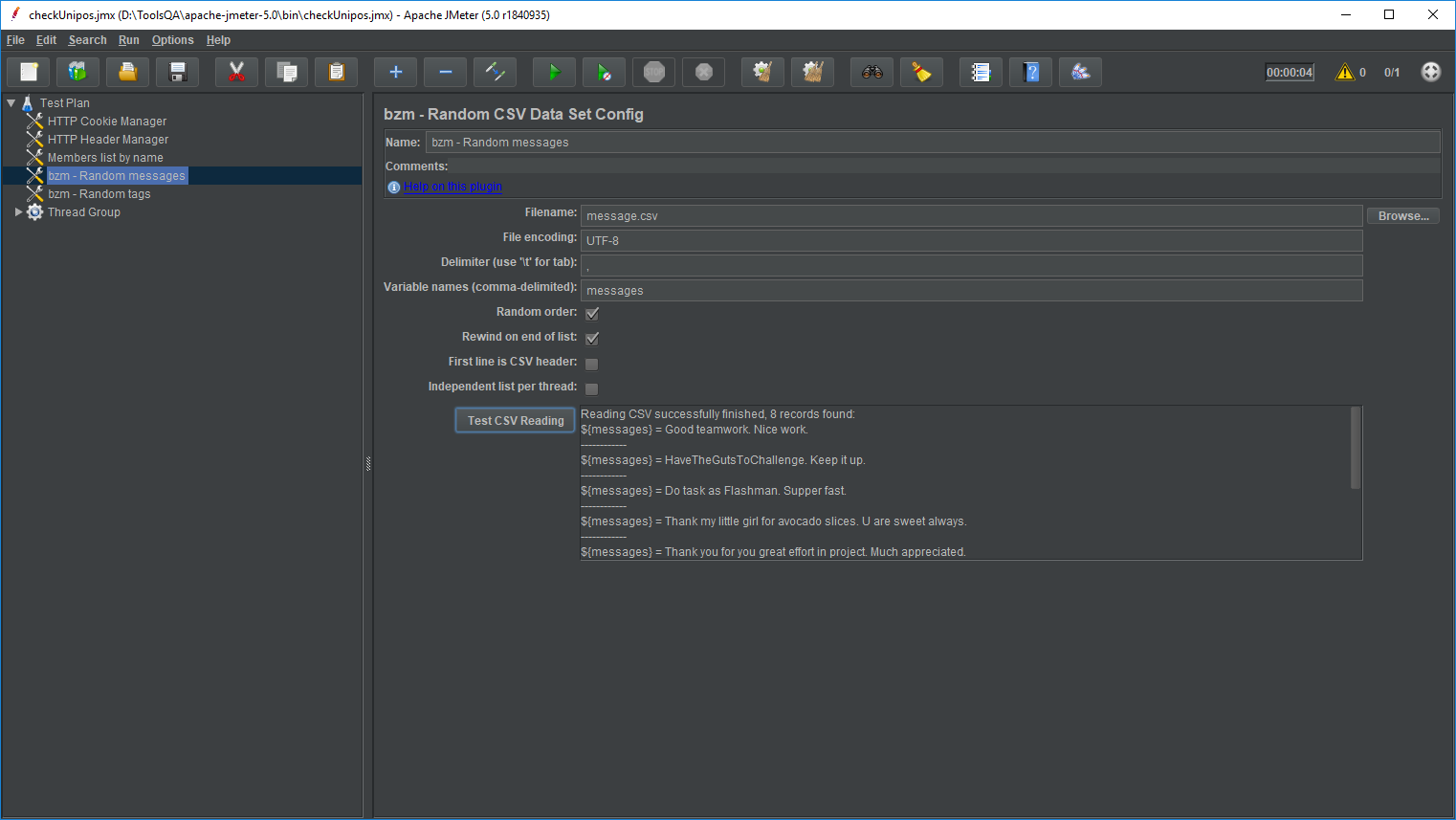
Task: Select HTTP Header Manager in tree
Action: click(108, 140)
